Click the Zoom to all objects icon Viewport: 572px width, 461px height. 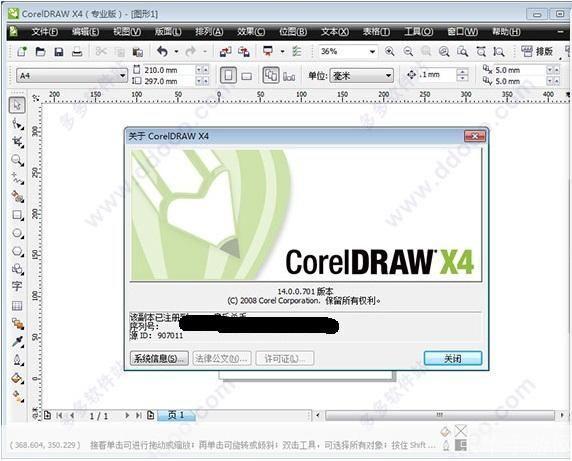pos(444,51)
